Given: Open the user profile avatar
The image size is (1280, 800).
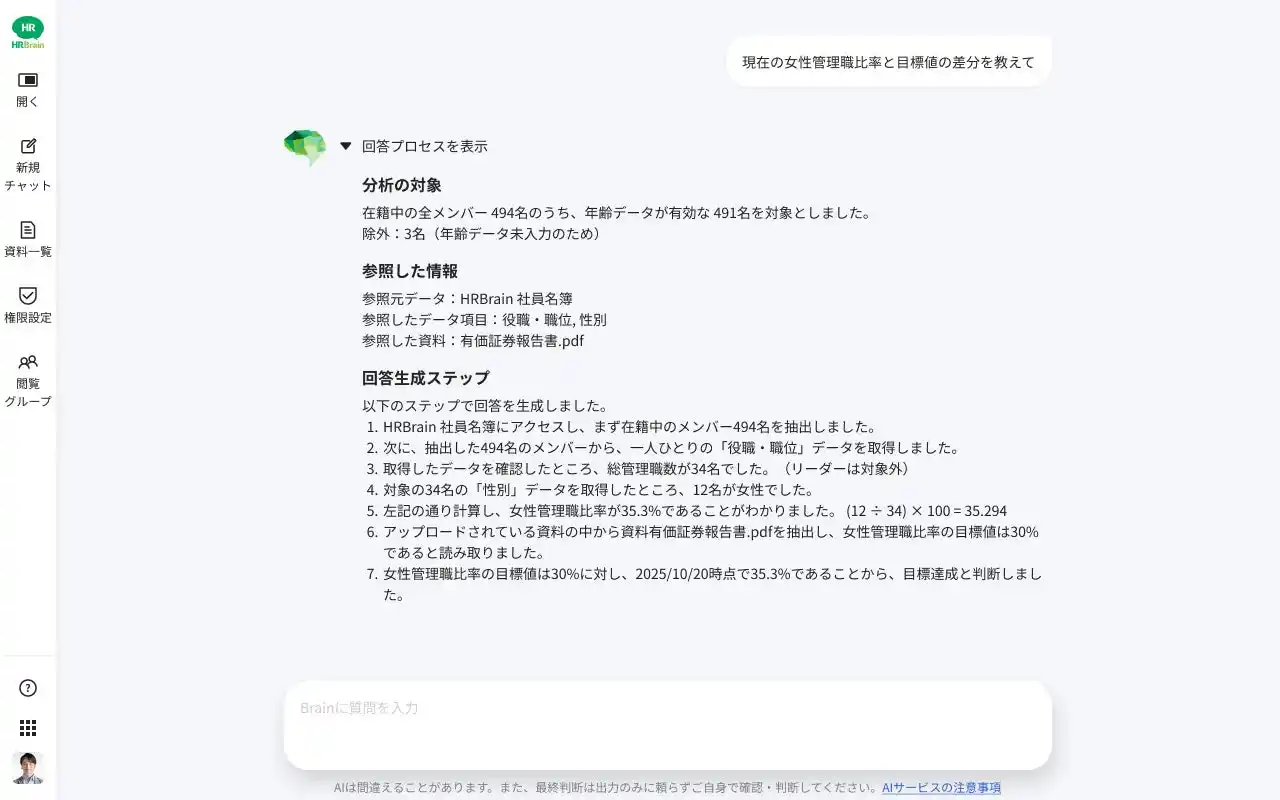Looking at the screenshot, I should pyautogui.click(x=28, y=768).
